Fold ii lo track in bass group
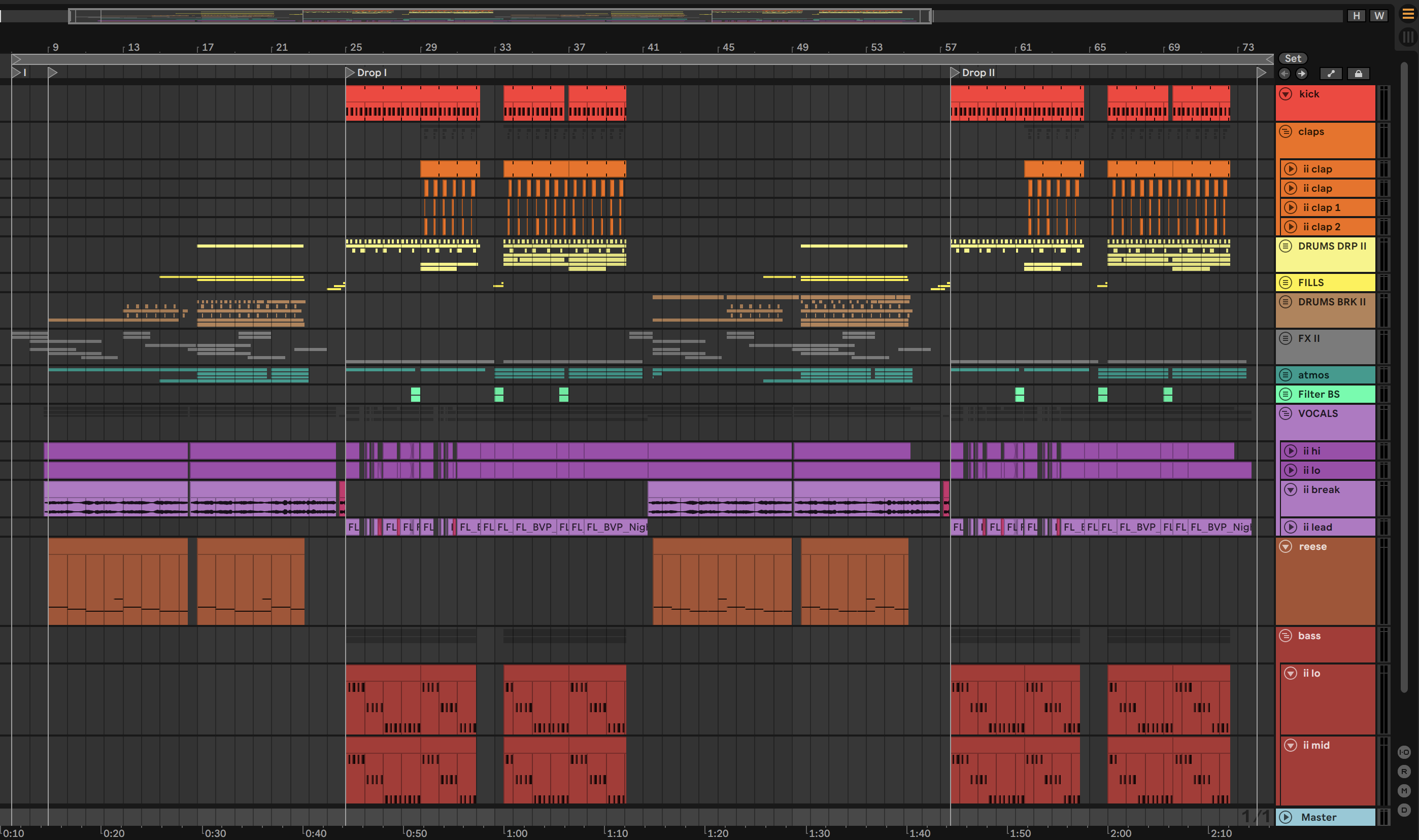Viewport: 1419px width, 840px height. (x=1291, y=673)
